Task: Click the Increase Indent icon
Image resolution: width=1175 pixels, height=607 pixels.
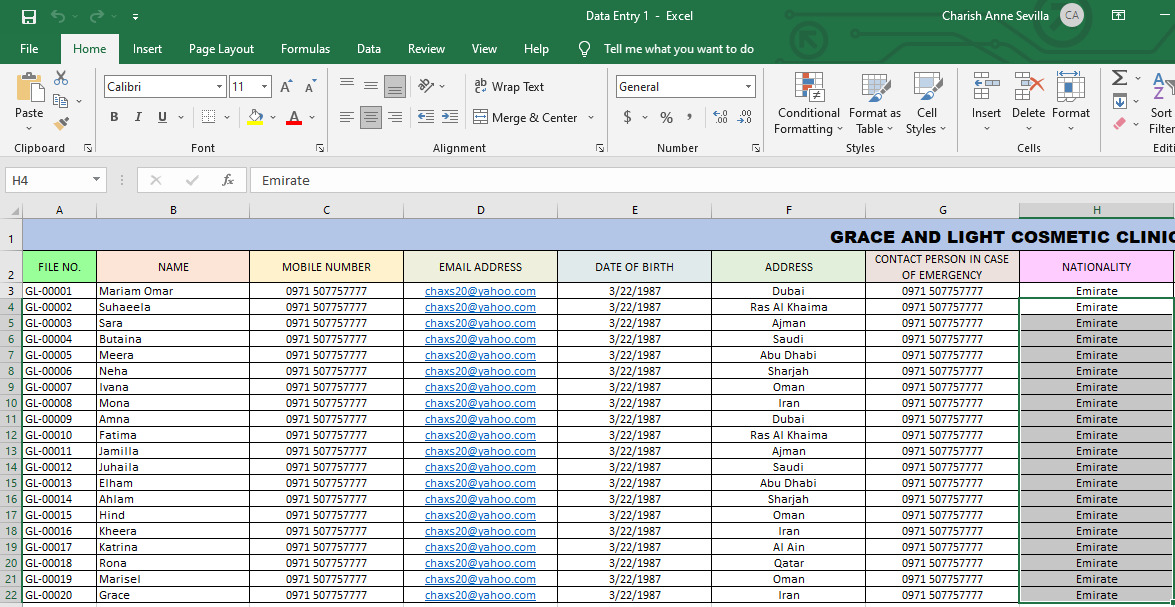Action: pos(451,117)
